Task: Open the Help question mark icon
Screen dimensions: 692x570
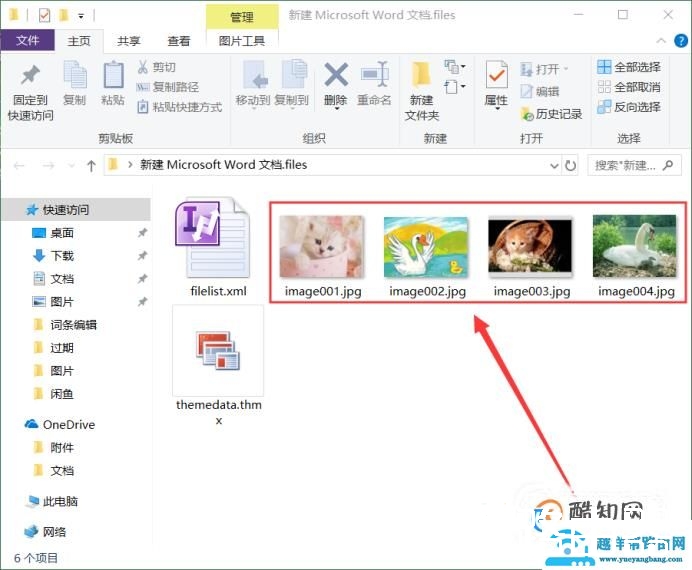Action: tap(681, 41)
